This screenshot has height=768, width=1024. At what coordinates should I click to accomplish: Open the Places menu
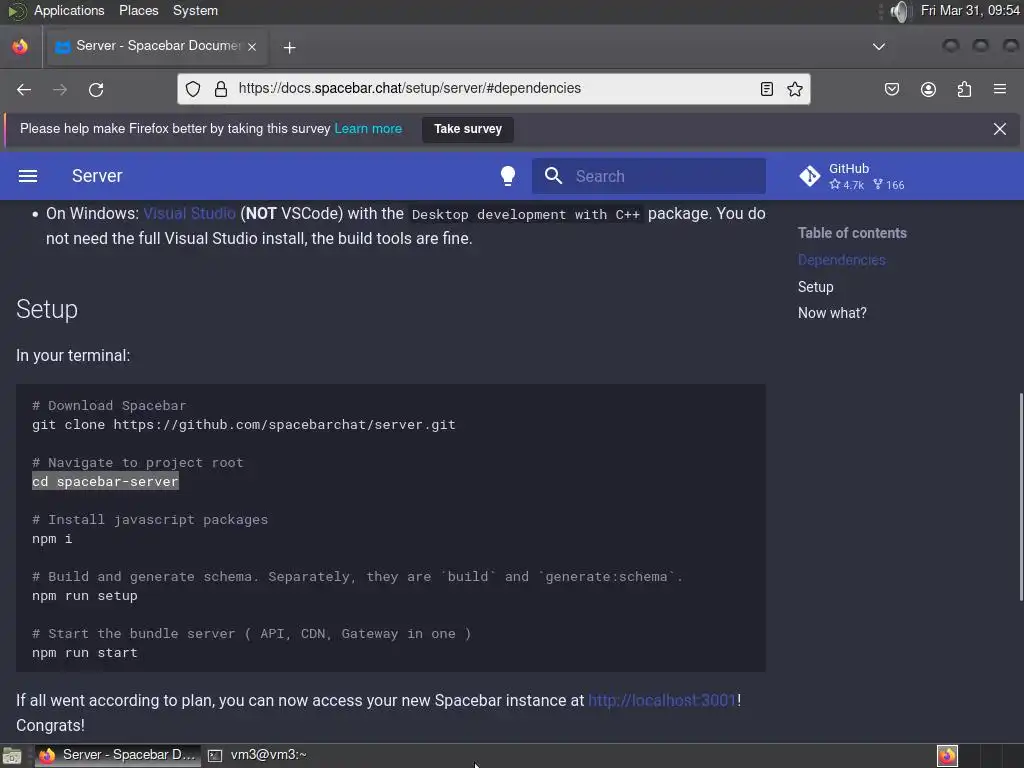pos(138,10)
